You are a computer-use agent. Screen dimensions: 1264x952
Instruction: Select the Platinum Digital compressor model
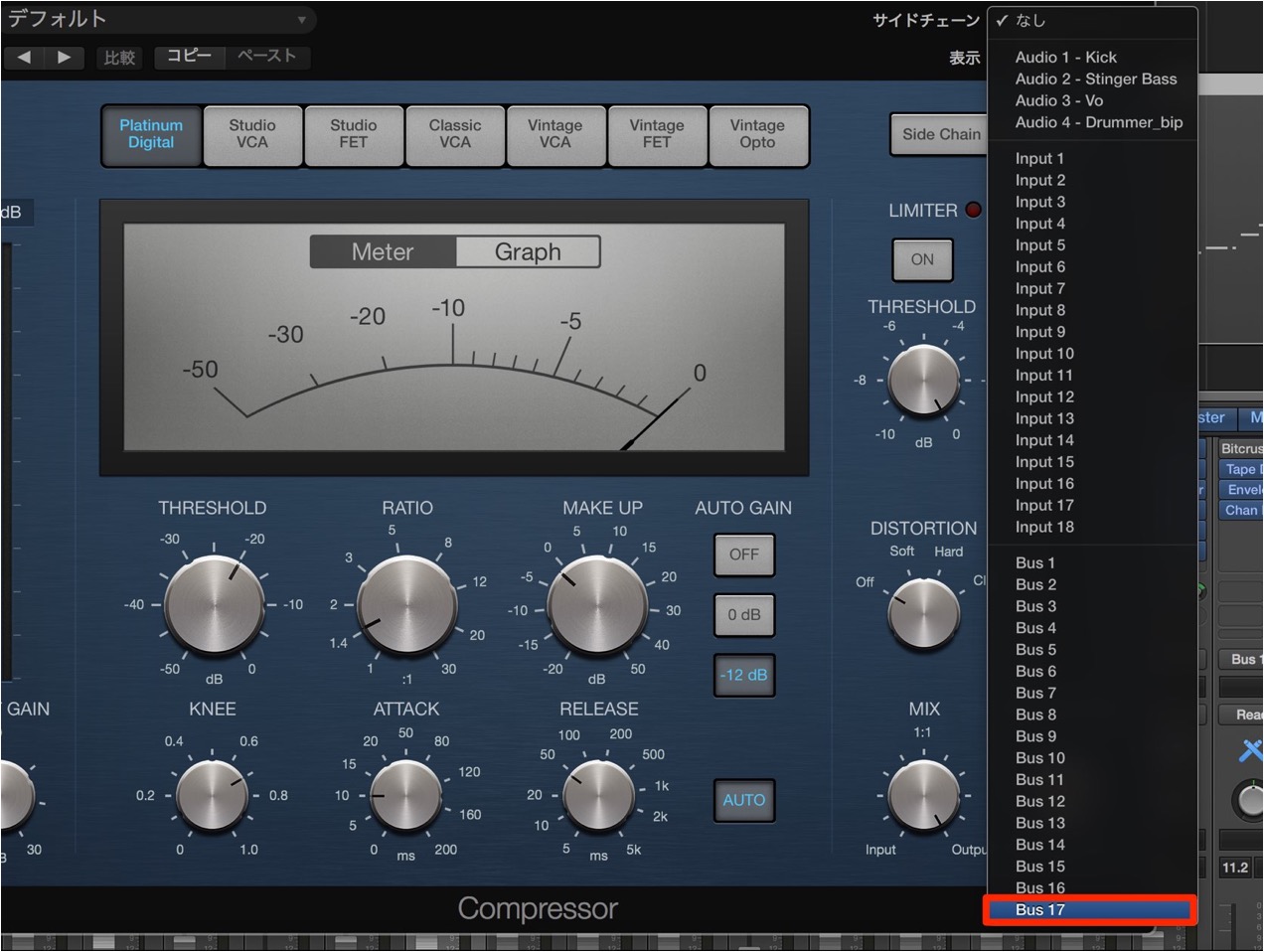click(x=151, y=134)
